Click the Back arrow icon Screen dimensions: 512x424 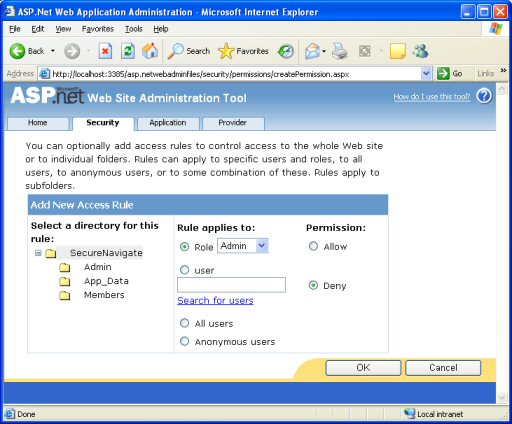point(17,51)
